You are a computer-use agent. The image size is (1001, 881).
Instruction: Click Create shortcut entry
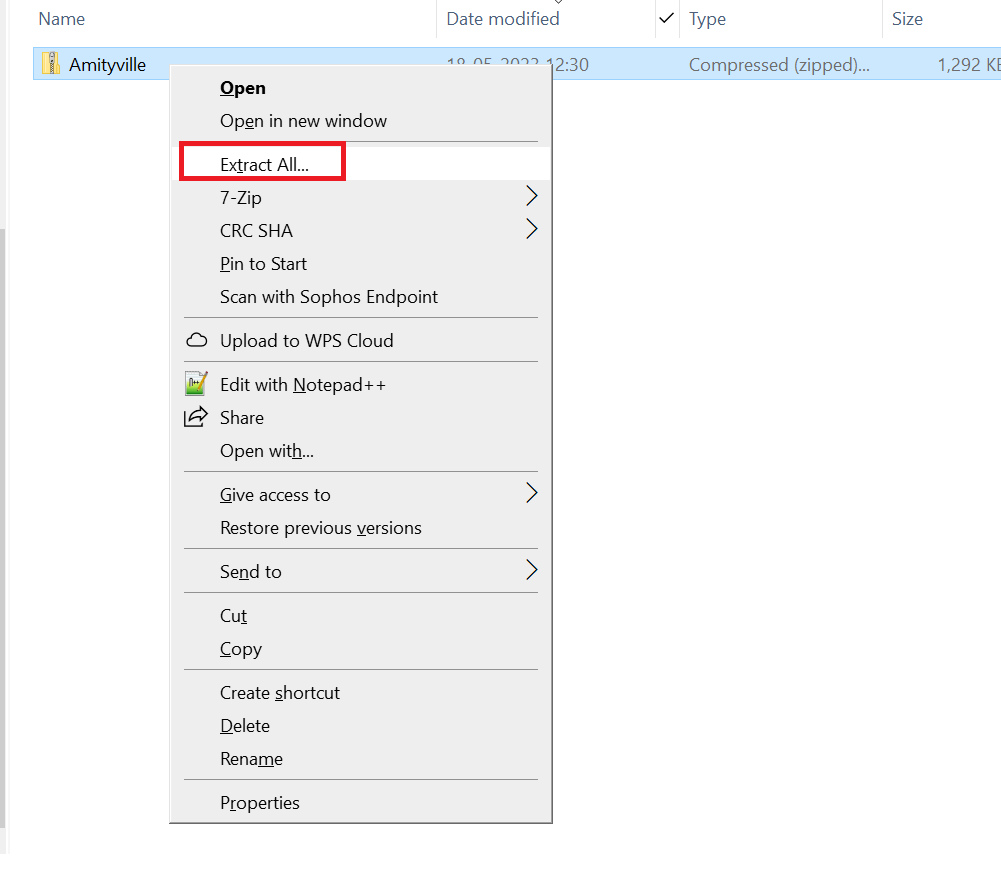point(279,693)
